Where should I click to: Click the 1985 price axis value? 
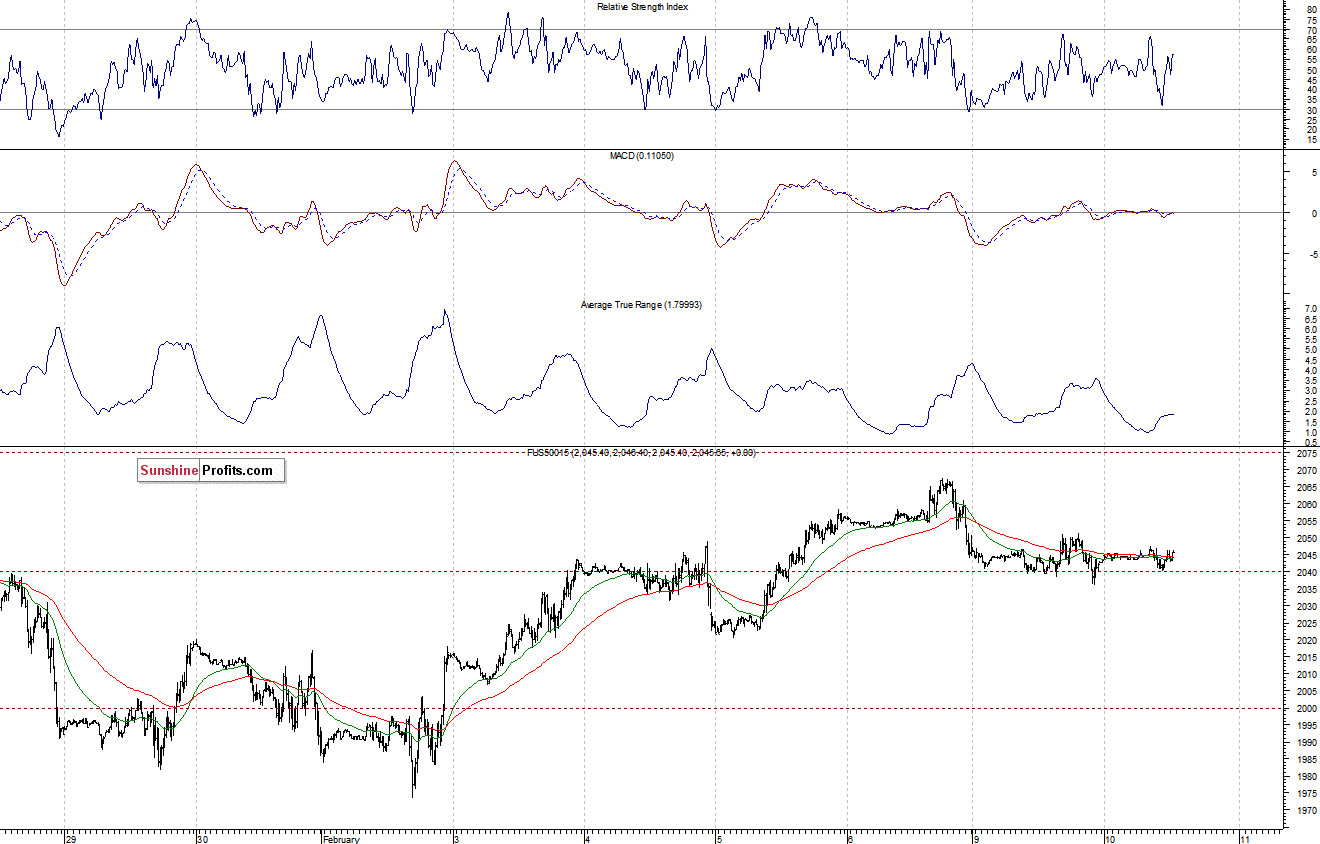pyautogui.click(x=1305, y=760)
